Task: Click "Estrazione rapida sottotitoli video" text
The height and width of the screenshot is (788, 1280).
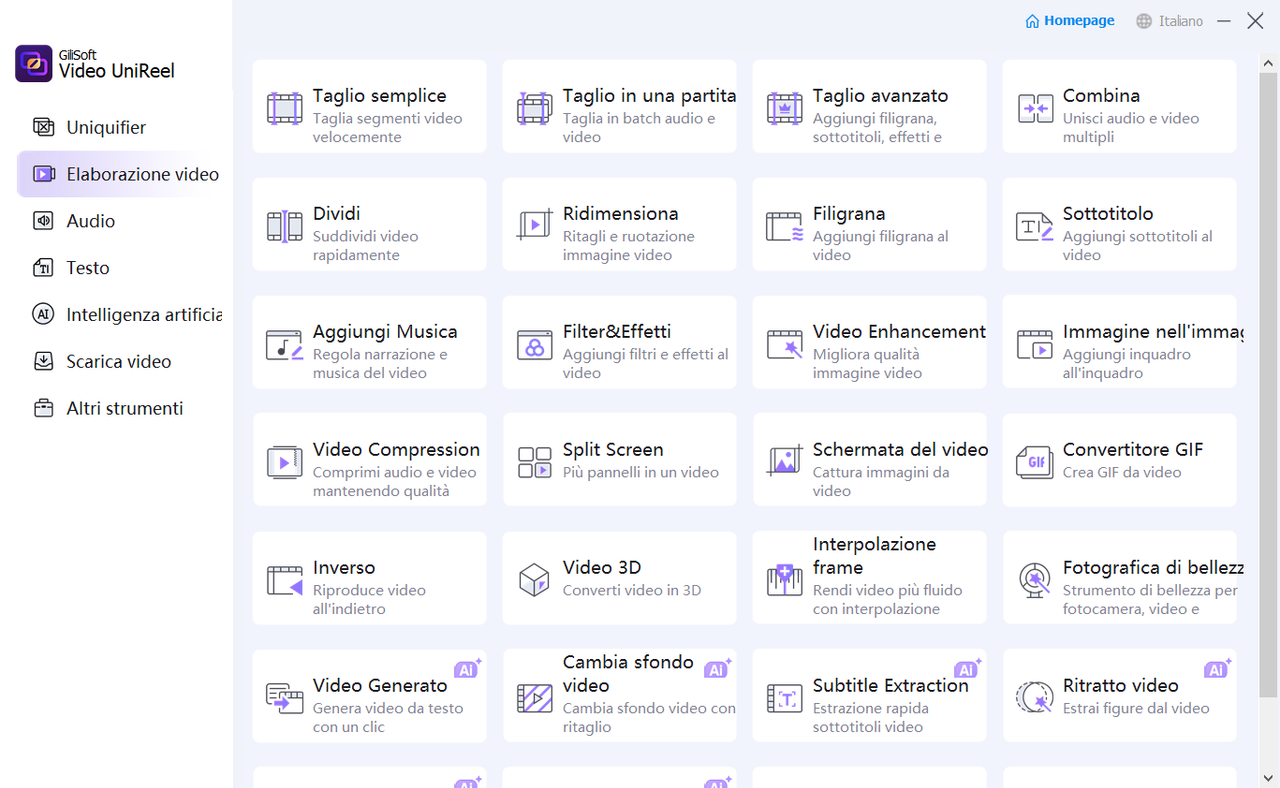Action: 871,718
